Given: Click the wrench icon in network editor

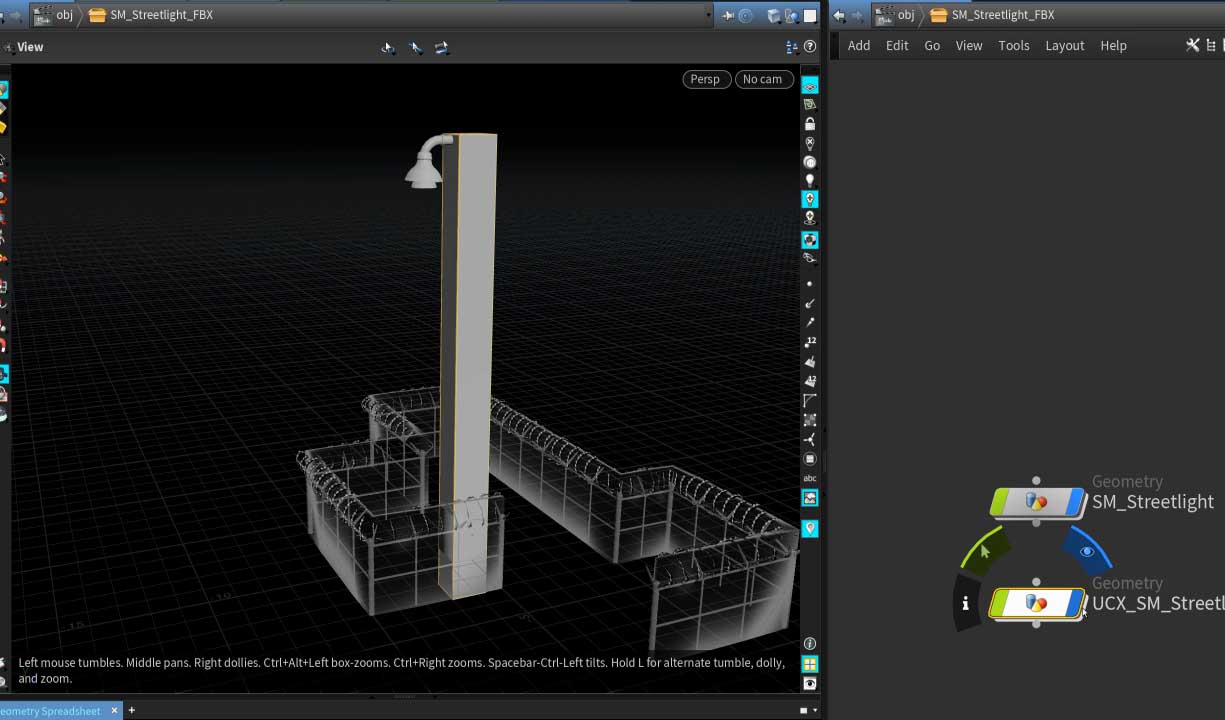Looking at the screenshot, I should coord(1192,45).
